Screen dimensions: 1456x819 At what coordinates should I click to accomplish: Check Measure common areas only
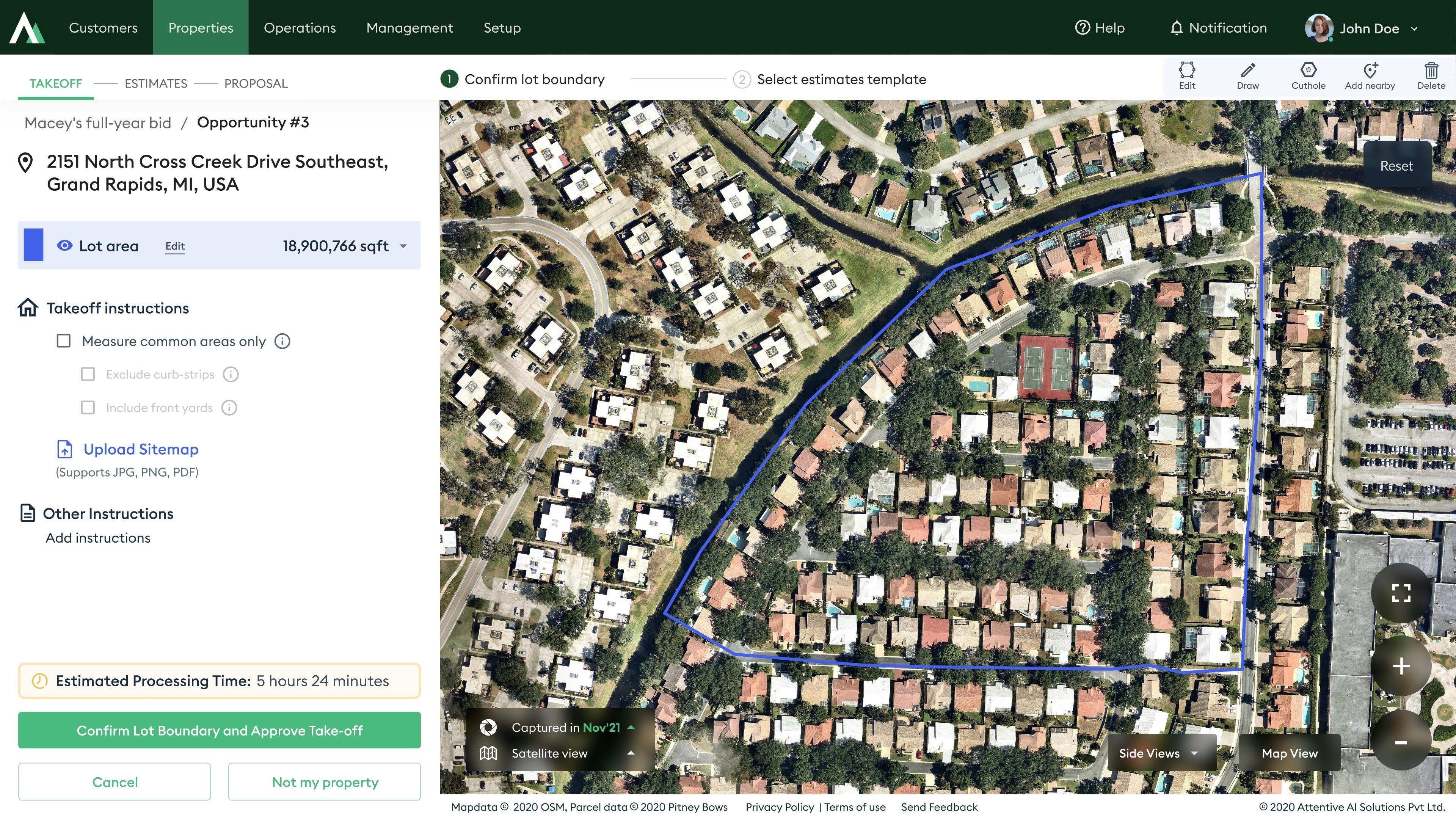point(64,341)
